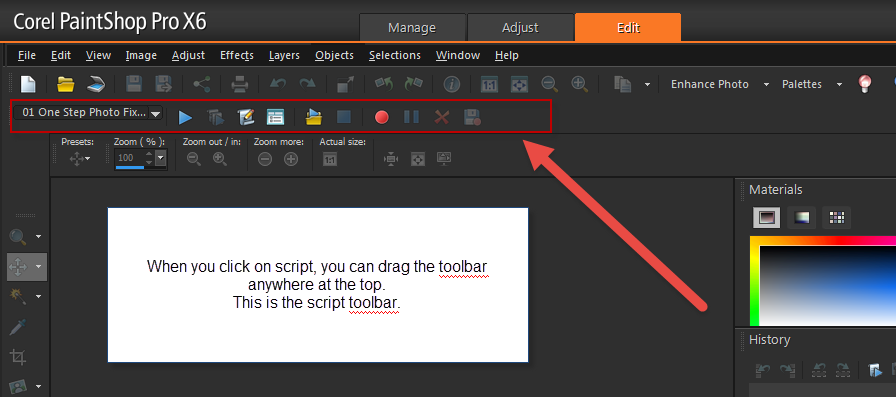896x397 pixels.
Task: Click the Run Script folder icon
Action: (x=314, y=118)
